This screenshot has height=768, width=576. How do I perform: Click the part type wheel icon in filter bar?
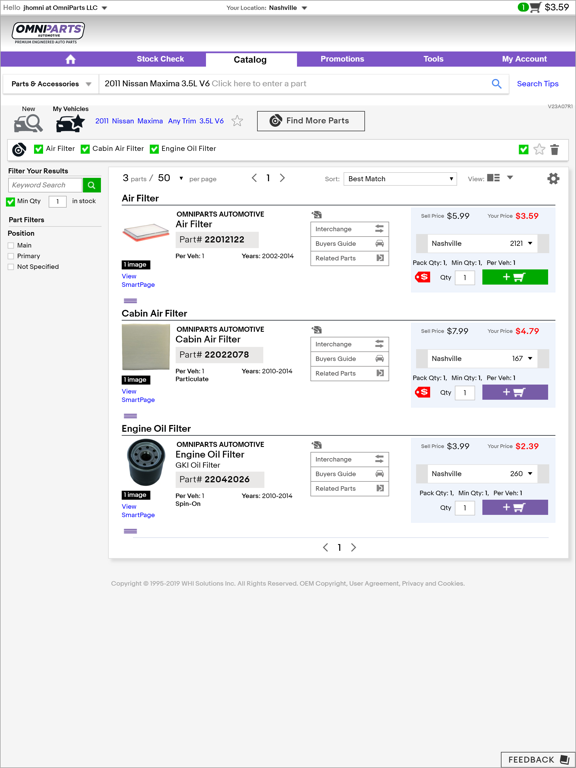pyautogui.click(x=19, y=149)
